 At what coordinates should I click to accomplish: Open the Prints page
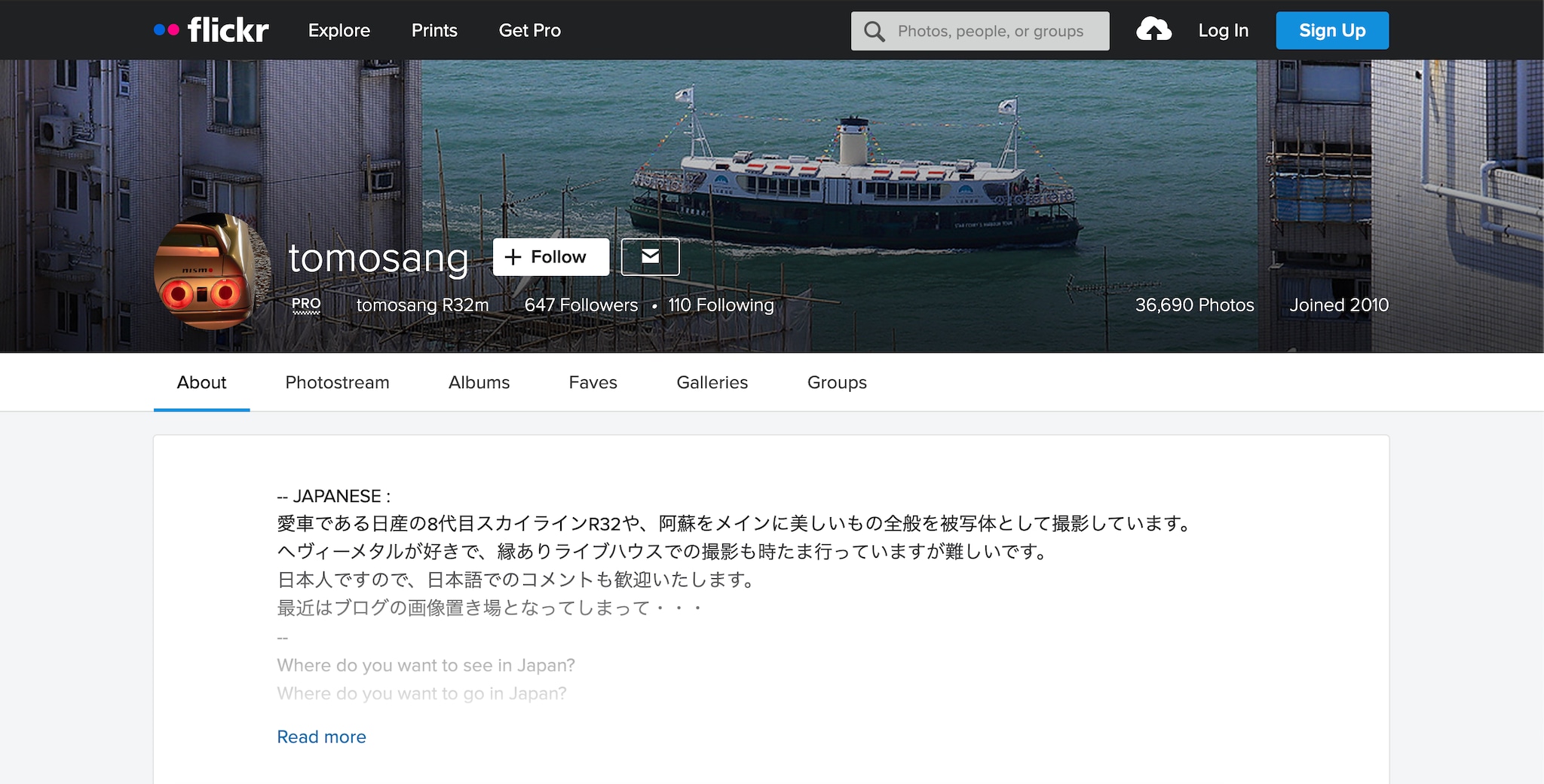click(x=434, y=30)
